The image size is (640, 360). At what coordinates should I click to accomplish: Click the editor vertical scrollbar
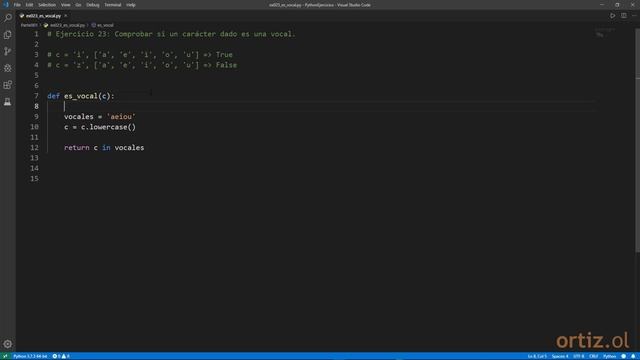(x=638, y=139)
